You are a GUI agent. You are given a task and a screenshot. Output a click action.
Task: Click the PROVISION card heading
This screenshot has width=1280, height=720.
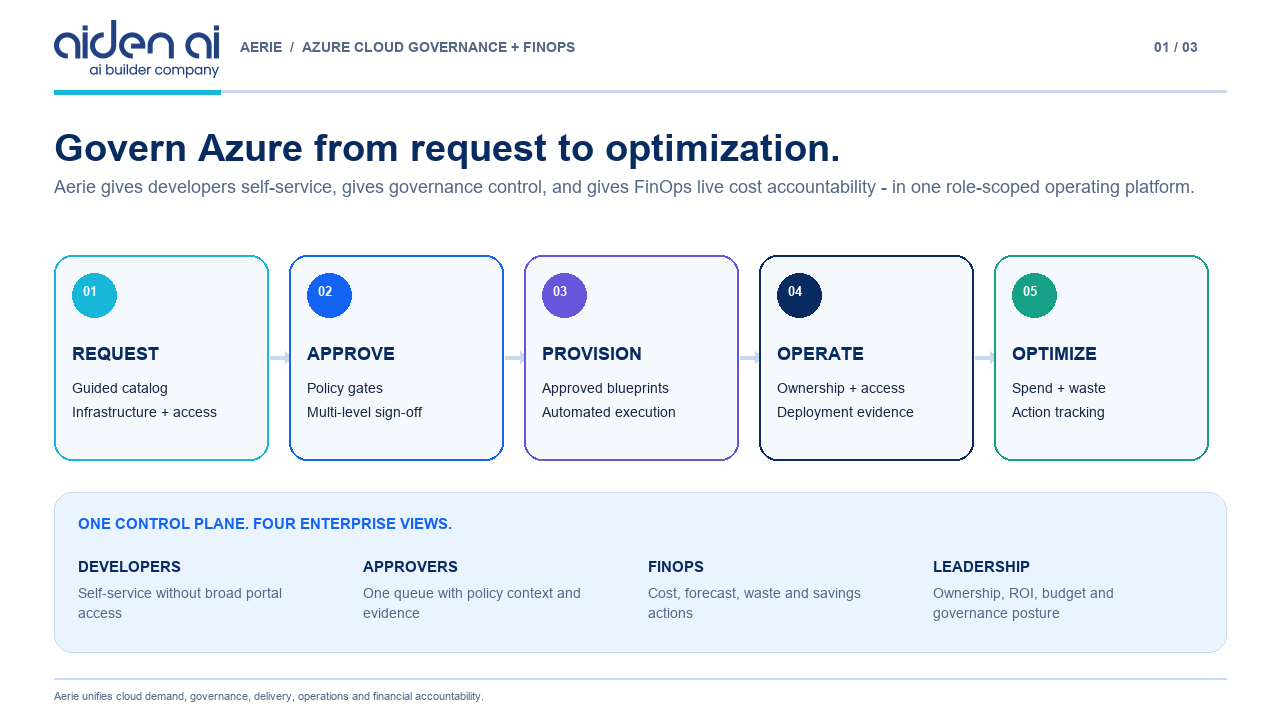click(x=592, y=354)
